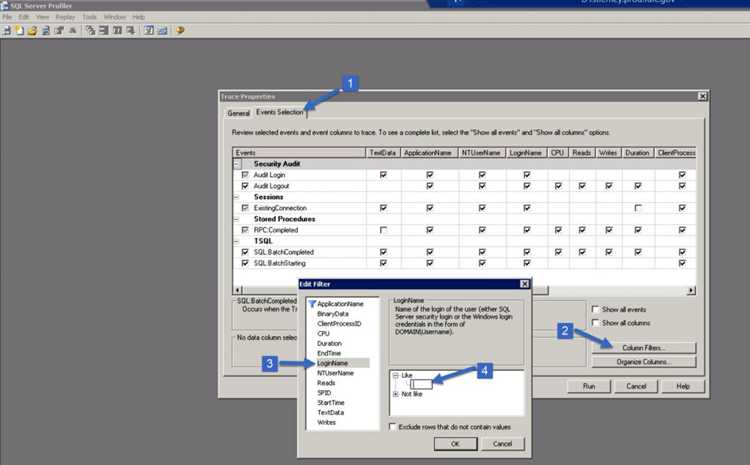
Task: Click the events grid right scroll arrow
Action: click(x=691, y=290)
